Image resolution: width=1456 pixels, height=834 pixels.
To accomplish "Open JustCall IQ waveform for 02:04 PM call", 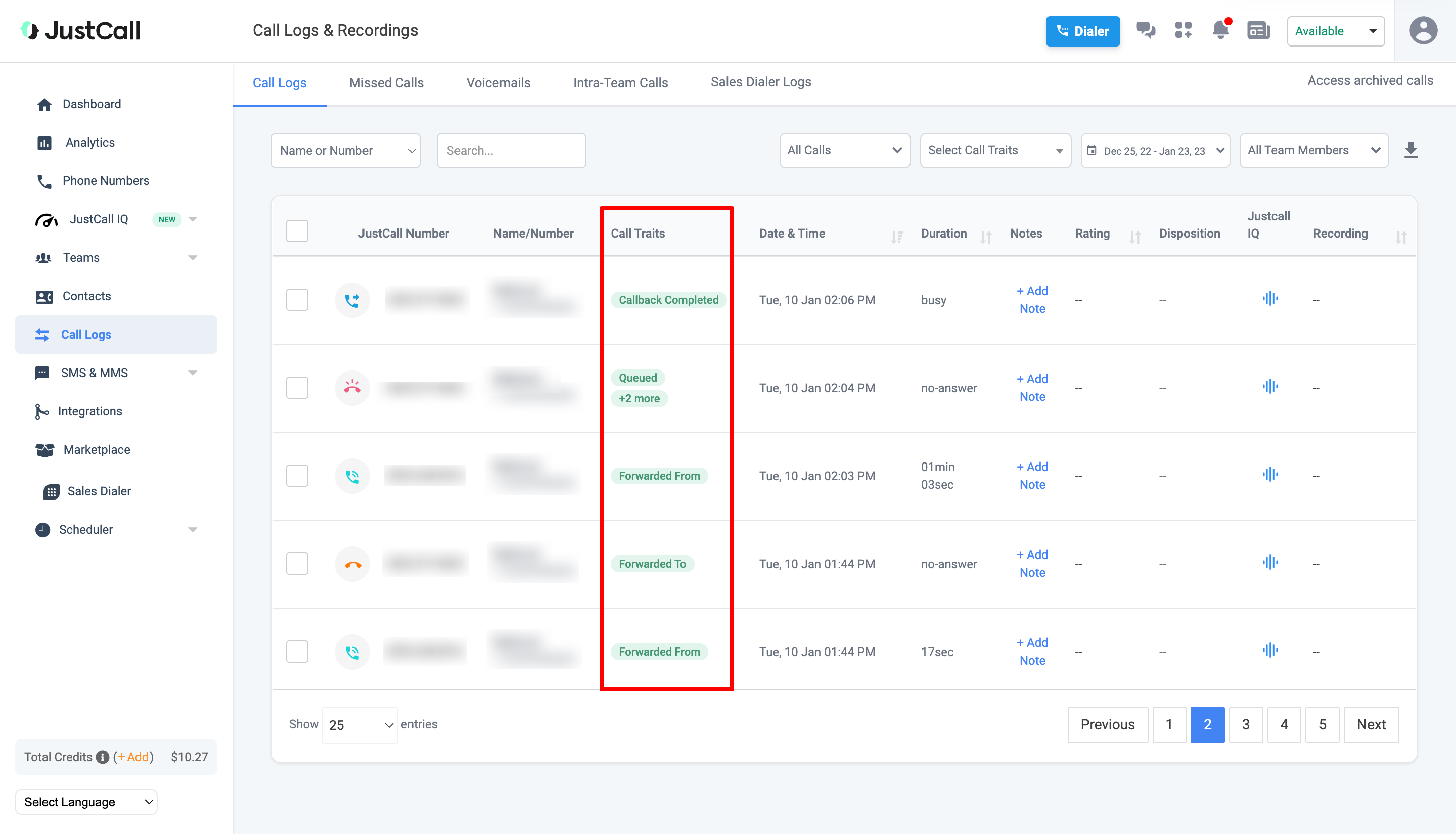I will (x=1270, y=386).
